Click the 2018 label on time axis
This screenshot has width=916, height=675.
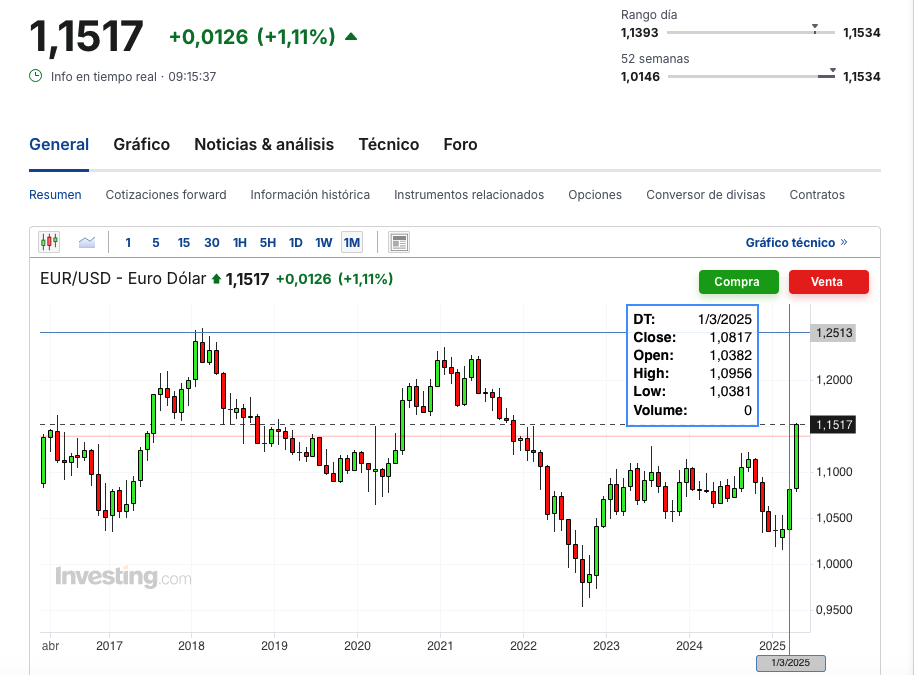tap(191, 646)
